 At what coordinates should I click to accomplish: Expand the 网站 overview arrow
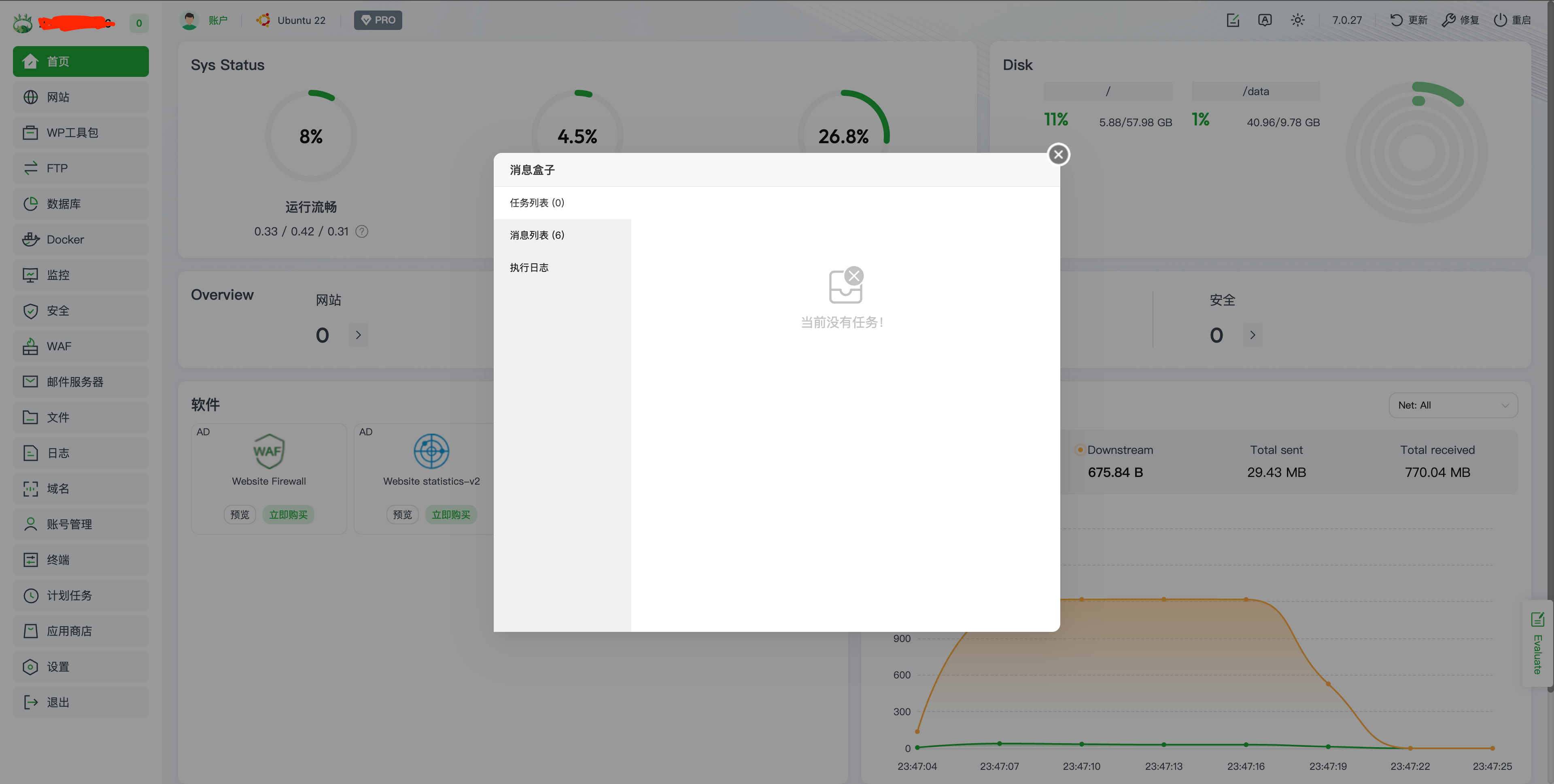point(358,335)
